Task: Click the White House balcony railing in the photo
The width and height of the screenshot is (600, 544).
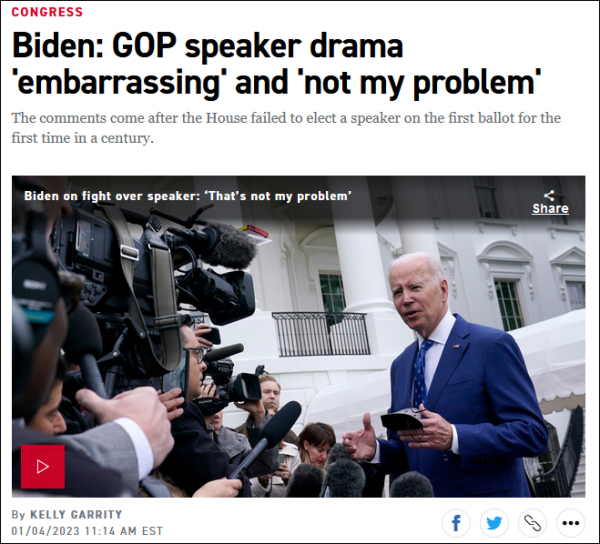Action: tap(321, 334)
